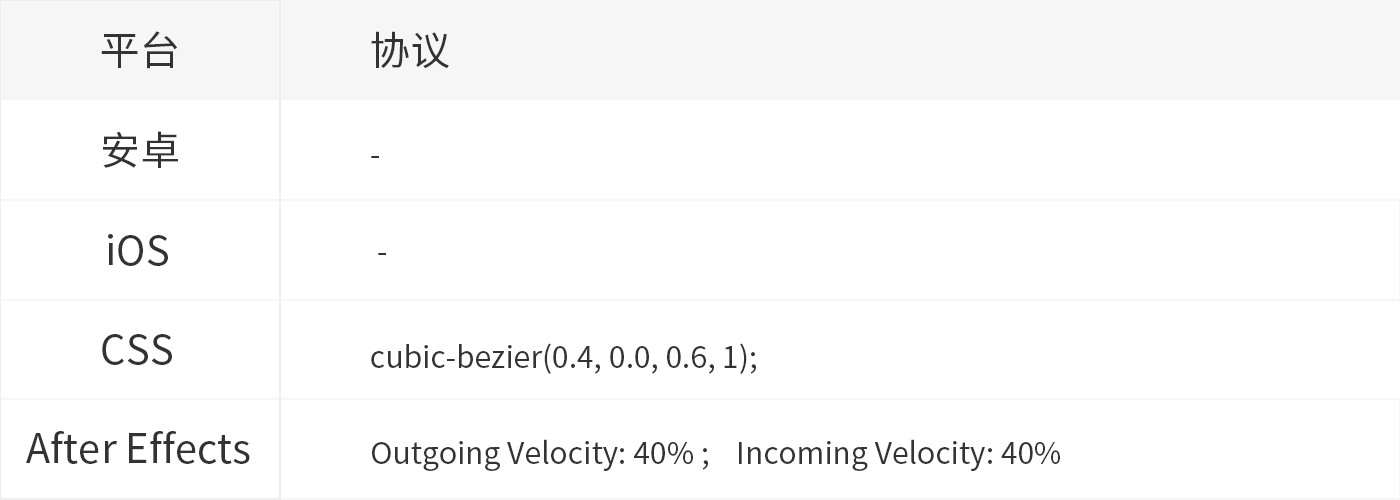Click the 40% after Incoming Velocity
Viewport: 1400px width, 500px height.
coord(1031,453)
